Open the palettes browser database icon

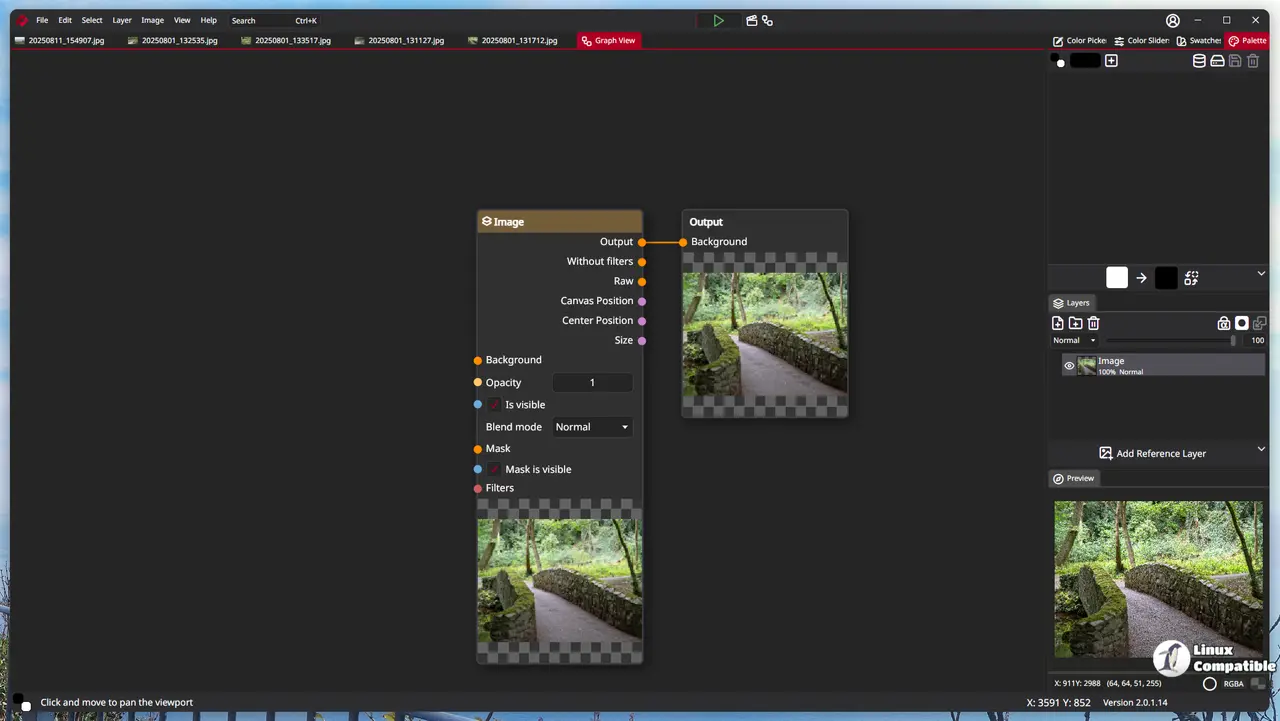(1199, 61)
